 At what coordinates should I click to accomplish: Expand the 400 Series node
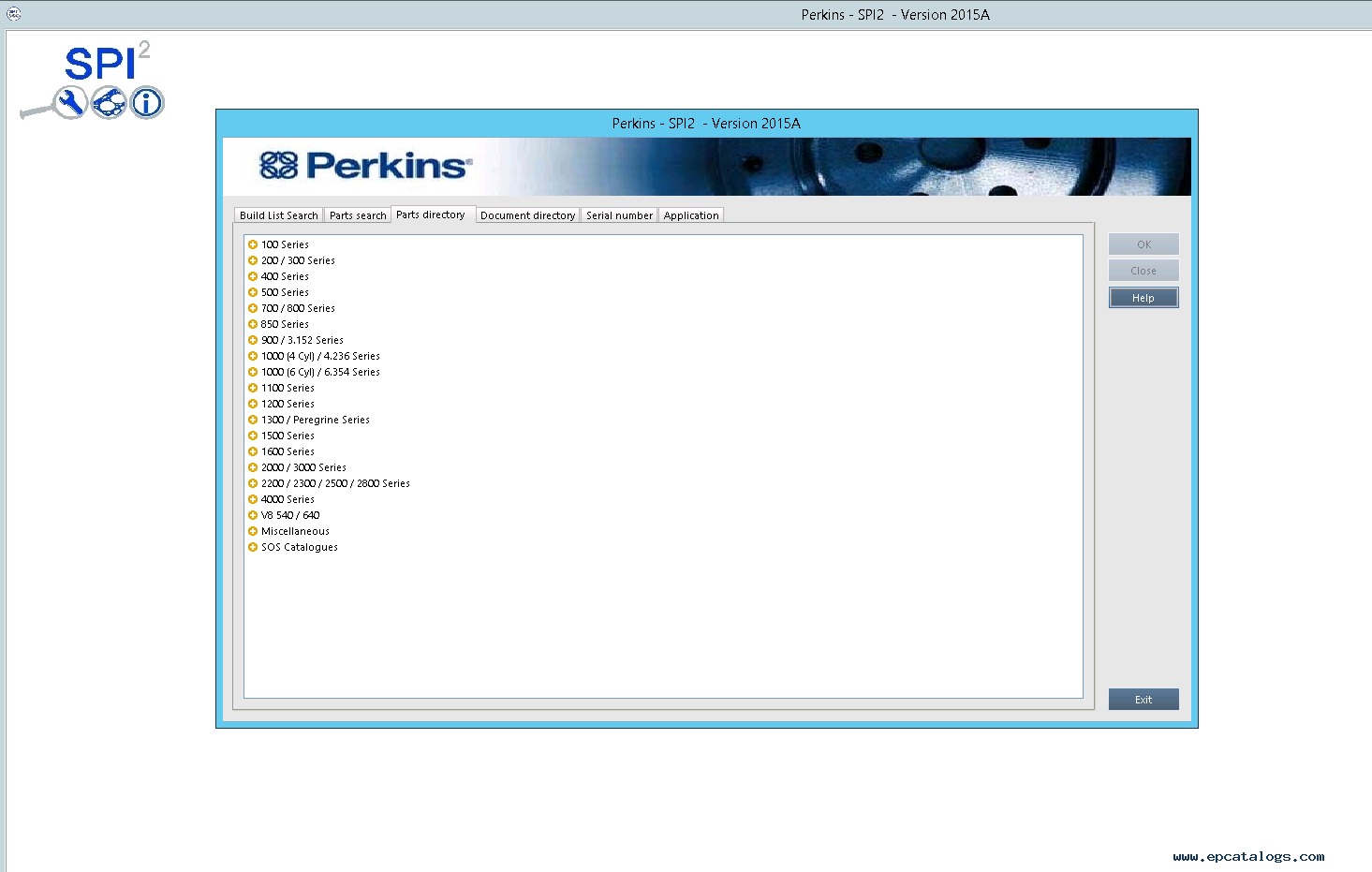point(253,276)
